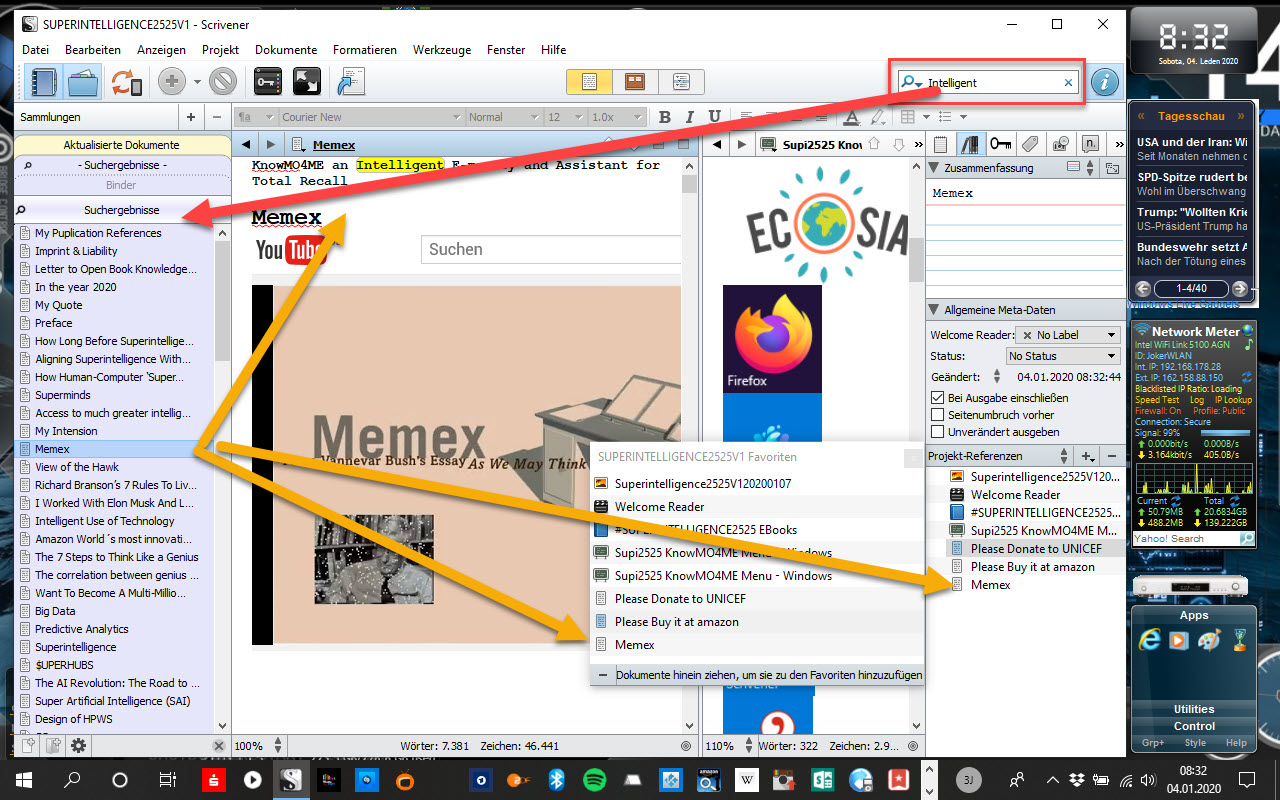The width and height of the screenshot is (1280, 800).
Task: Enable 'Seitenumbruch vorher' checkbox
Action: tap(938, 415)
